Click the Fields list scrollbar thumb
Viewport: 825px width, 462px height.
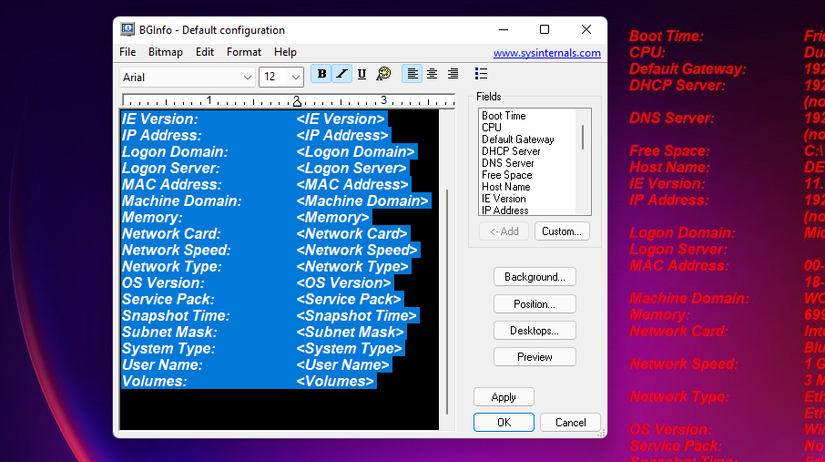[583, 137]
